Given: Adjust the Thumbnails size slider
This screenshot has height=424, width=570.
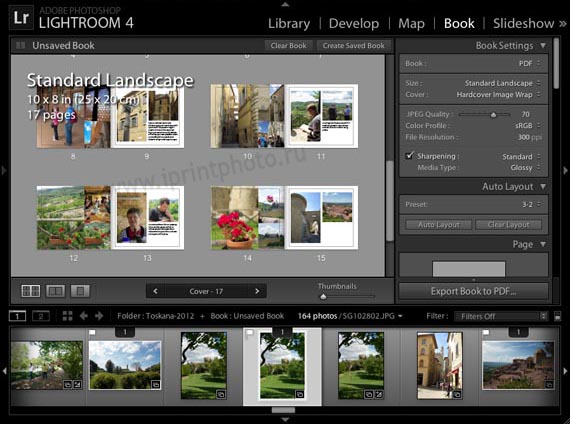Looking at the screenshot, I should (x=323, y=297).
